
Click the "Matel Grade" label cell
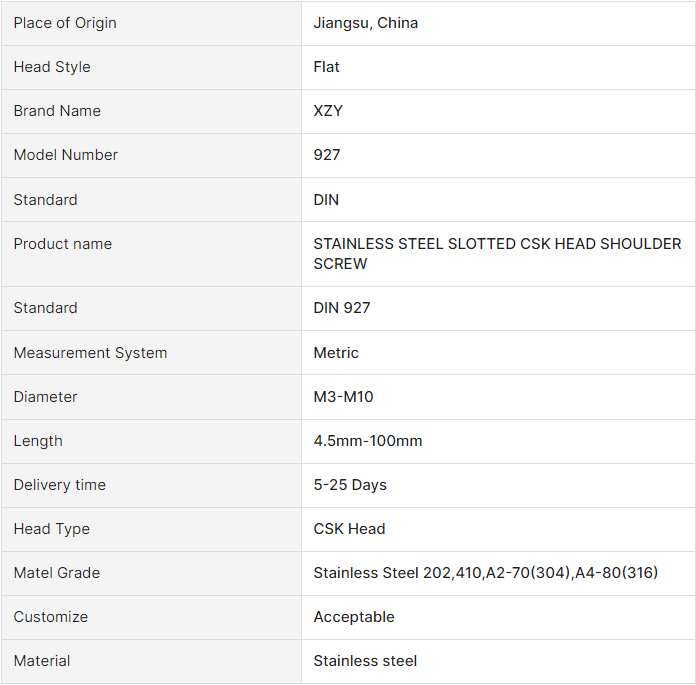pos(57,573)
